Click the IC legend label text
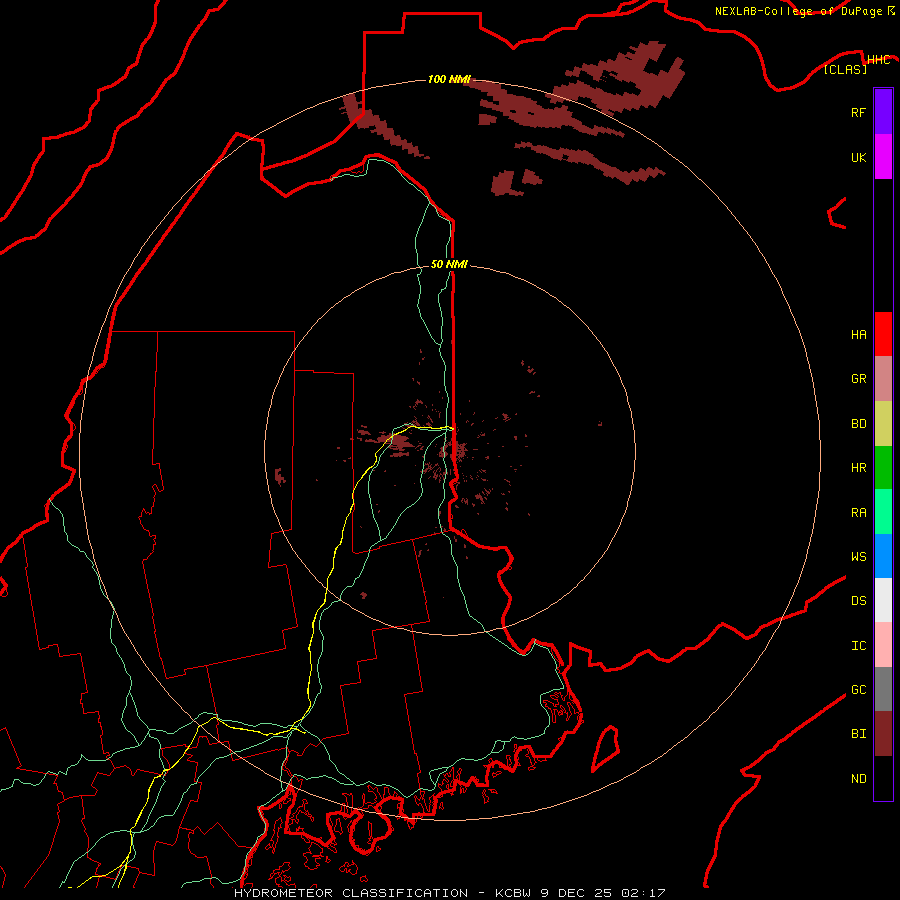The width and height of the screenshot is (900, 900). coord(858,646)
